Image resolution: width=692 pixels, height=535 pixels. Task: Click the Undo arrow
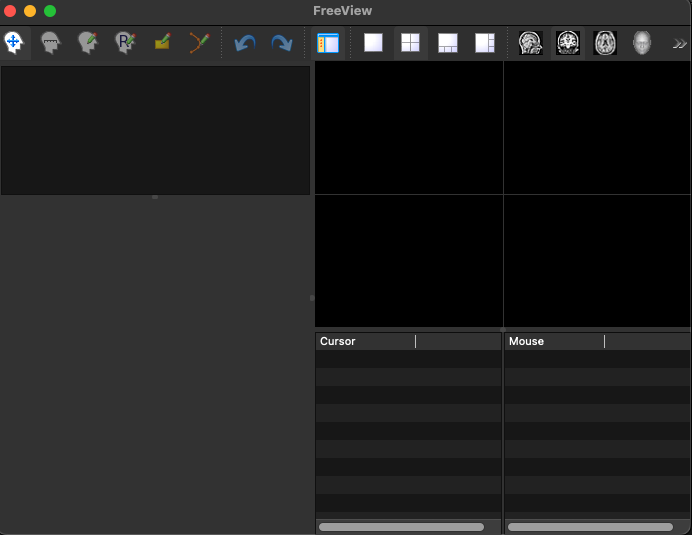[245, 43]
